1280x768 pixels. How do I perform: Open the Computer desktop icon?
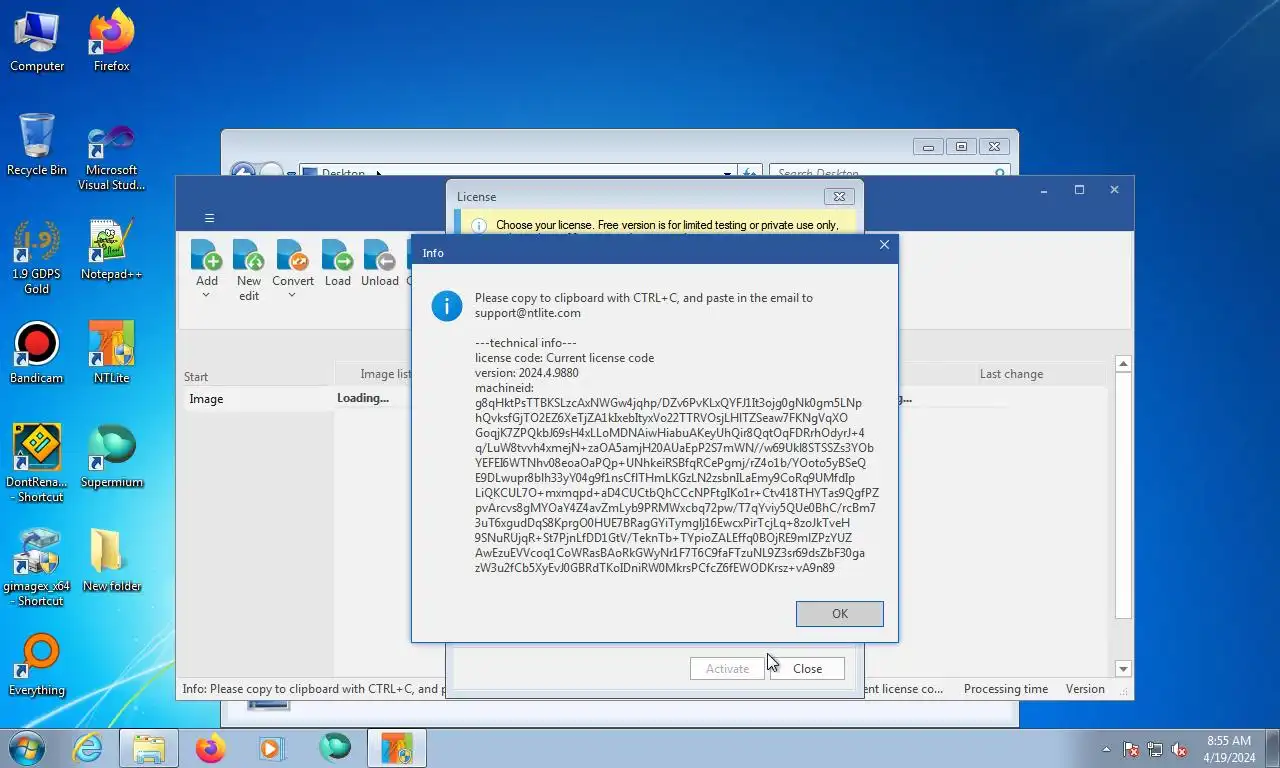pyautogui.click(x=37, y=42)
